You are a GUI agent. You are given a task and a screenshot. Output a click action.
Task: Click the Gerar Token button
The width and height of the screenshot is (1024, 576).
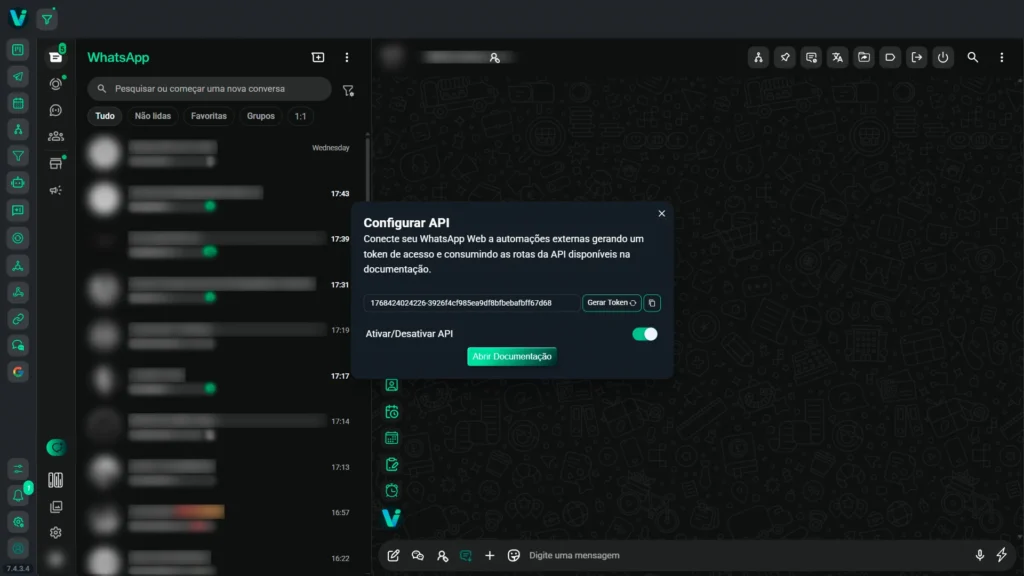(x=611, y=303)
